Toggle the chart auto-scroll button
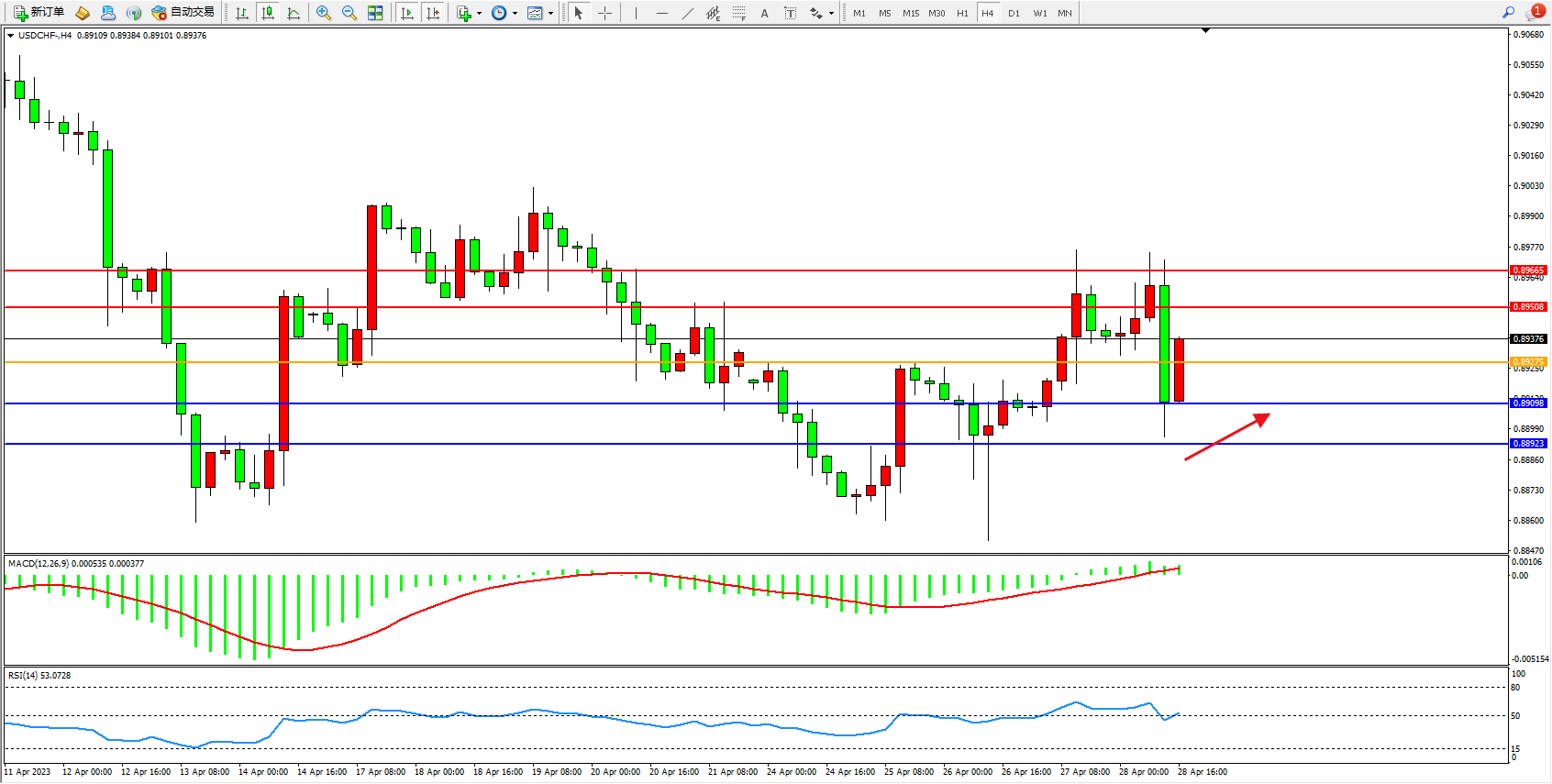 407,13
